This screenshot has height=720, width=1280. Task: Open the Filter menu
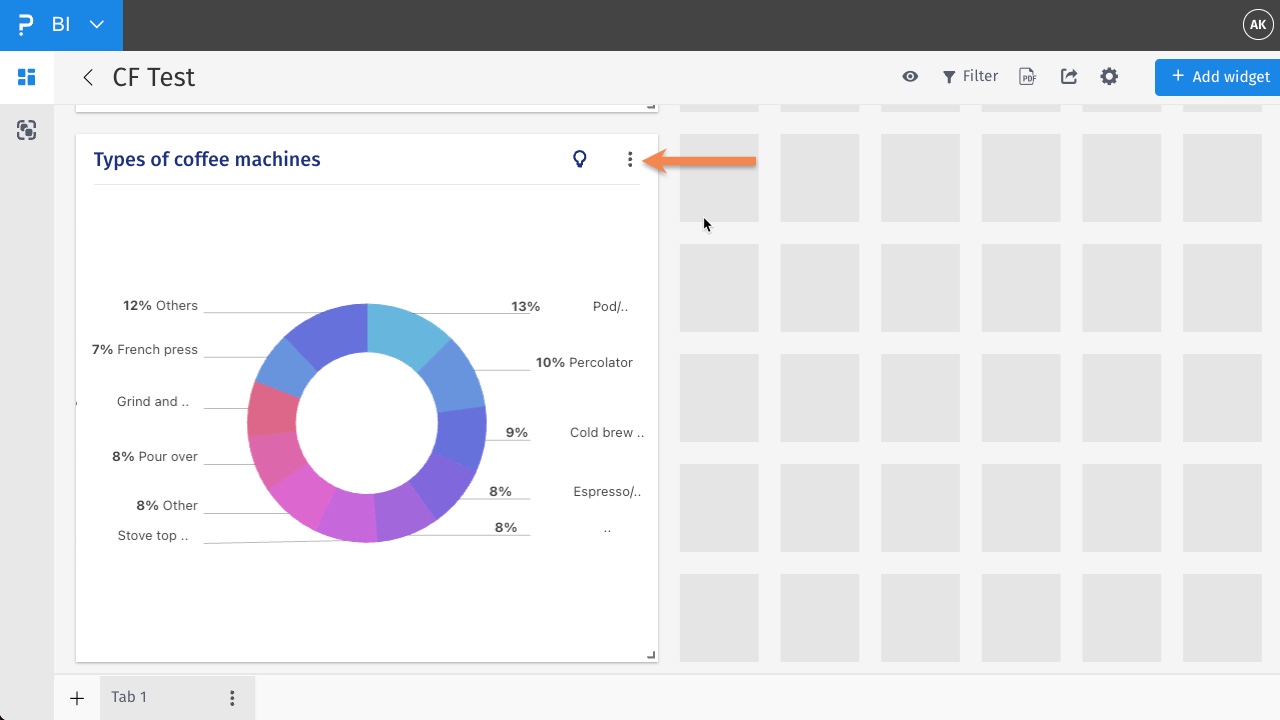(x=969, y=76)
